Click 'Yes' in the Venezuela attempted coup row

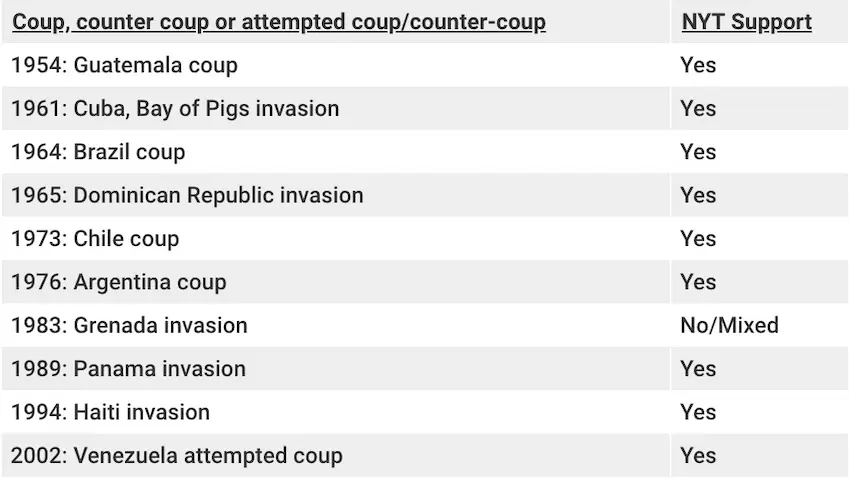tap(698, 455)
